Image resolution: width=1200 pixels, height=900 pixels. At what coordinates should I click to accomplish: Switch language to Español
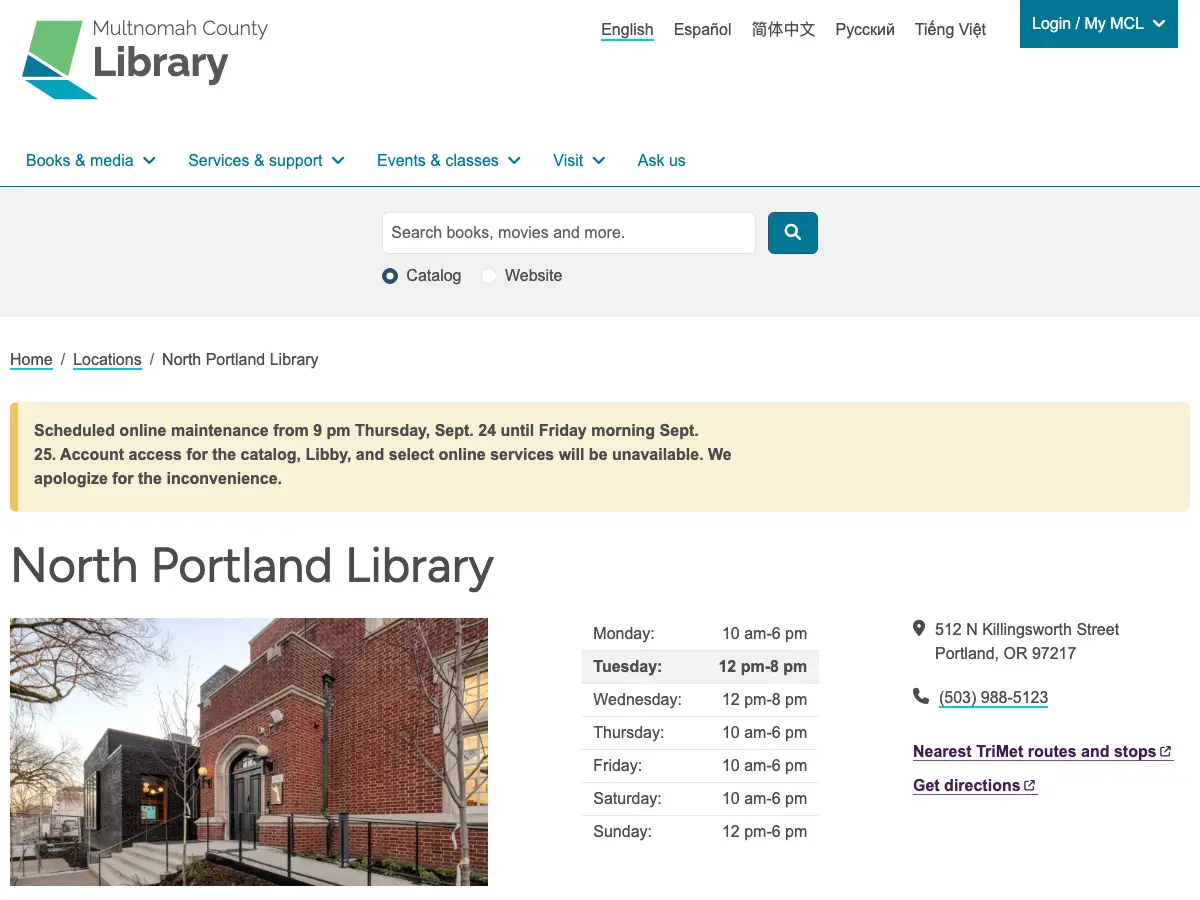703,29
